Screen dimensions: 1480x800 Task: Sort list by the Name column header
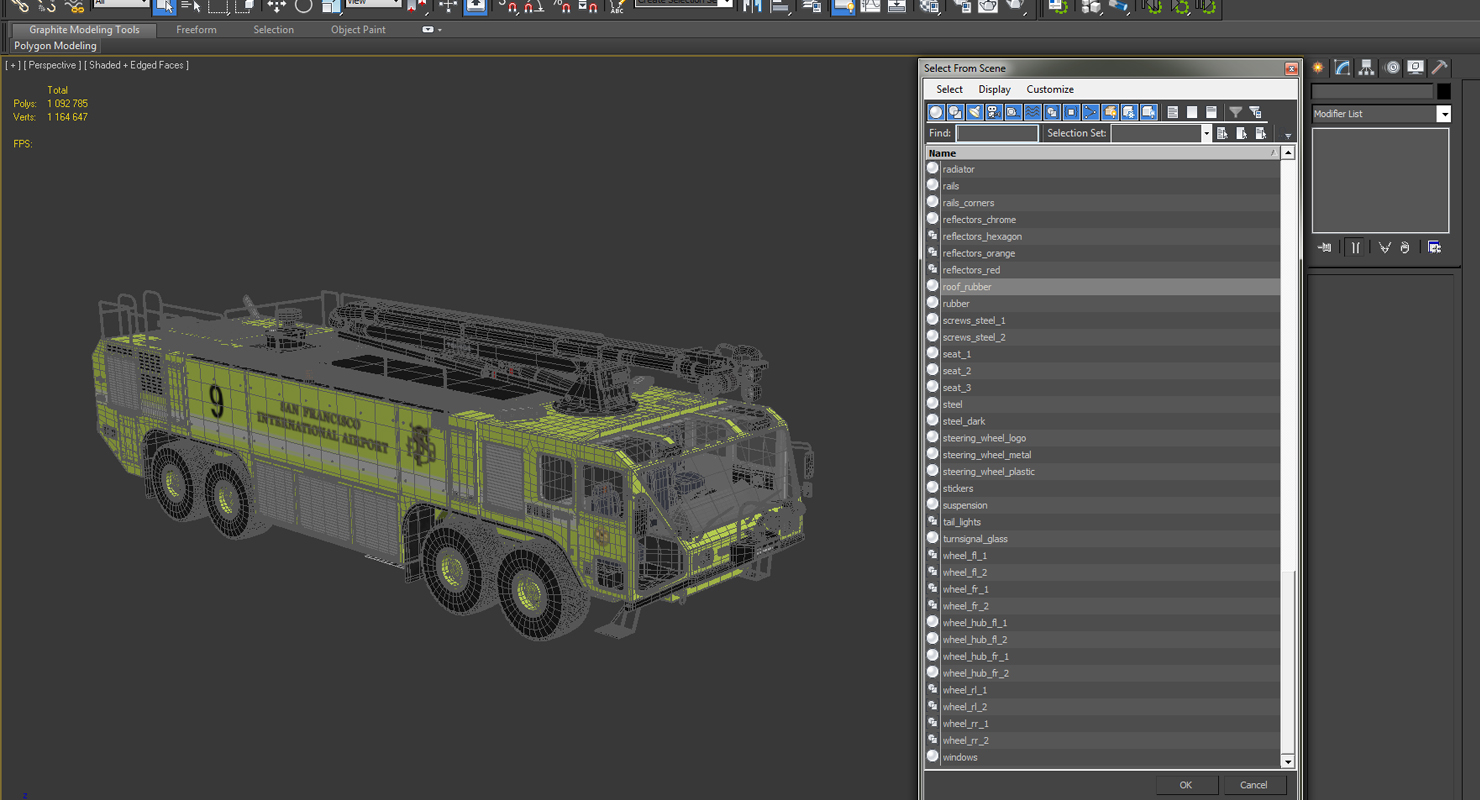1102,153
